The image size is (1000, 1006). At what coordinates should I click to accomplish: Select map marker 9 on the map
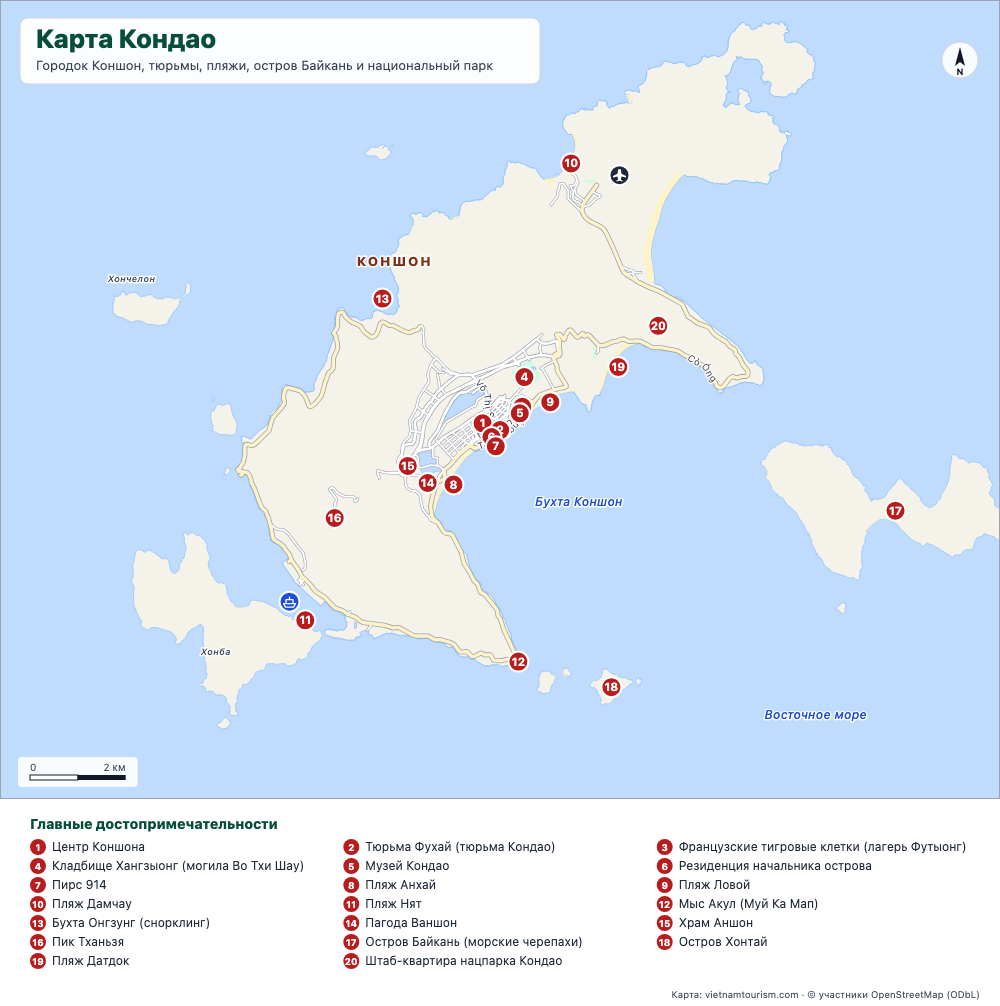(x=550, y=402)
